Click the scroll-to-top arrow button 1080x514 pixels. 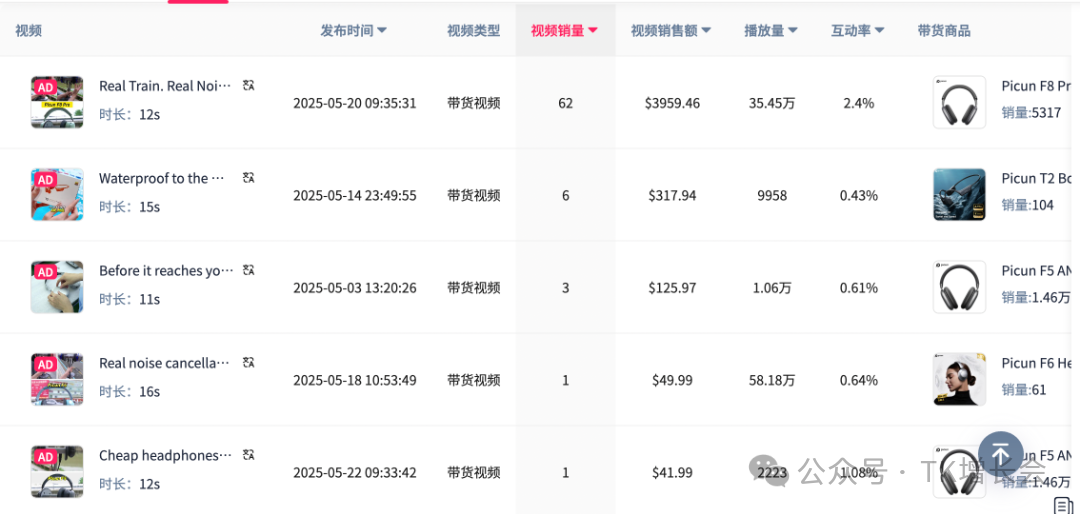tap(1000, 455)
